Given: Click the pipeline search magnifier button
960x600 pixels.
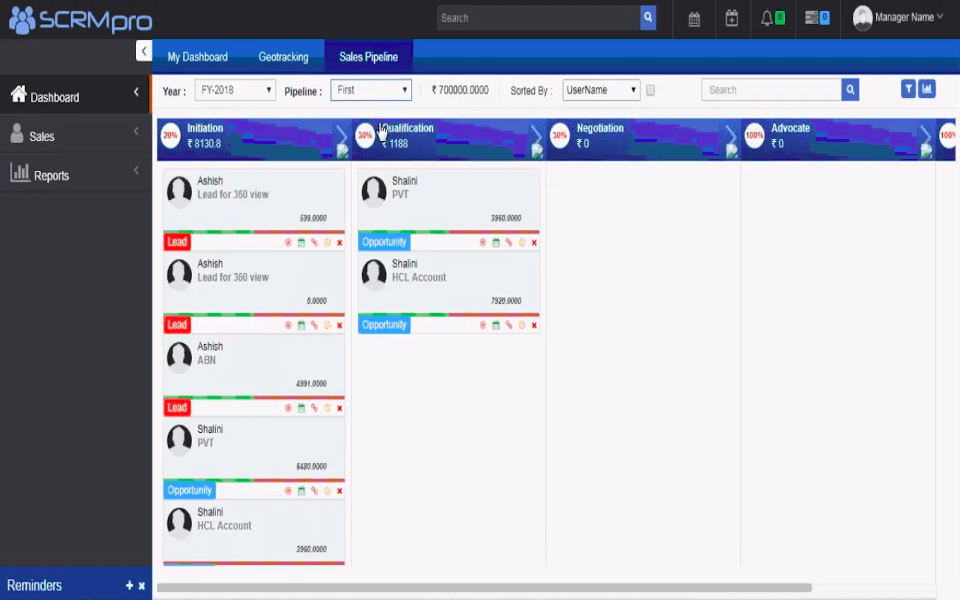Looking at the screenshot, I should coord(850,90).
